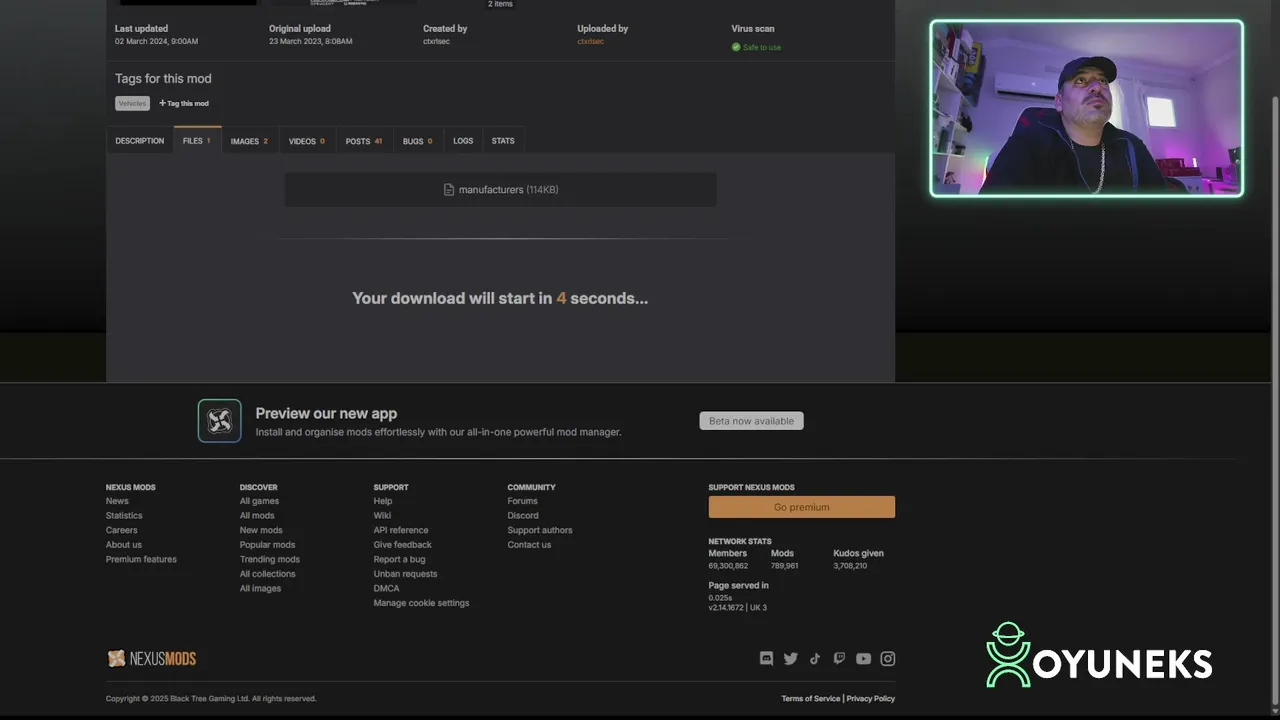The width and height of the screenshot is (1280, 720).
Task: Open Give feedback link
Action: point(403,545)
